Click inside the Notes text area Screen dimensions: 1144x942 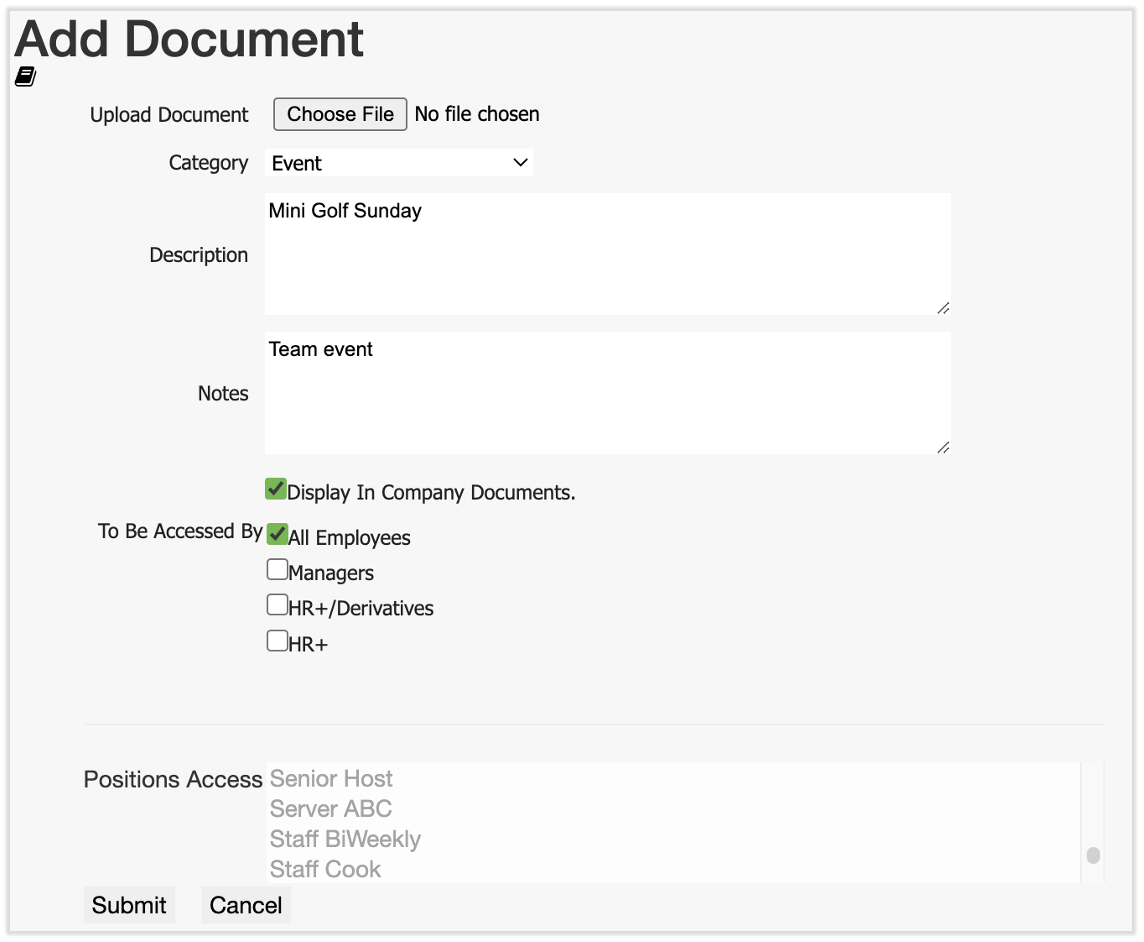coord(600,390)
